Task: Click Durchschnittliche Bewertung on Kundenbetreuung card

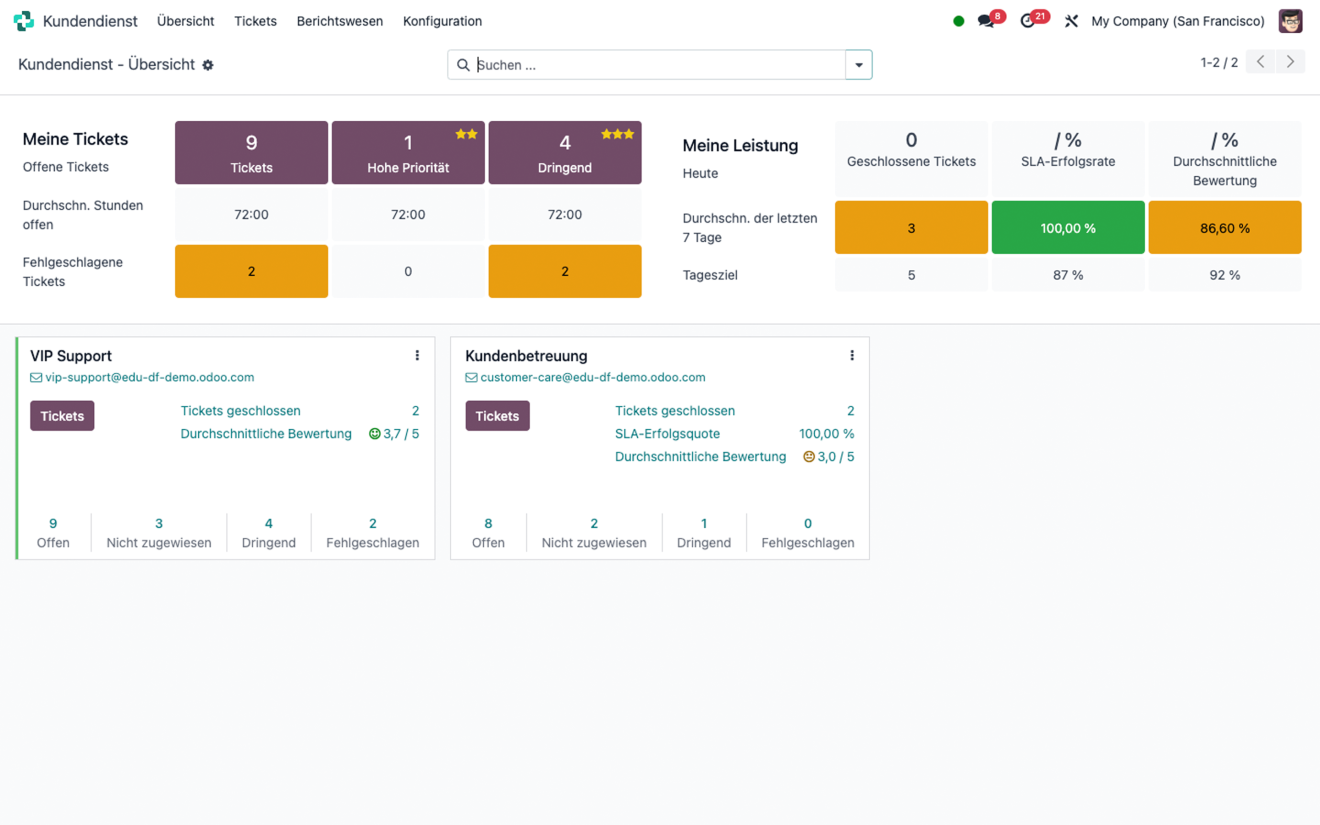Action: [700, 457]
